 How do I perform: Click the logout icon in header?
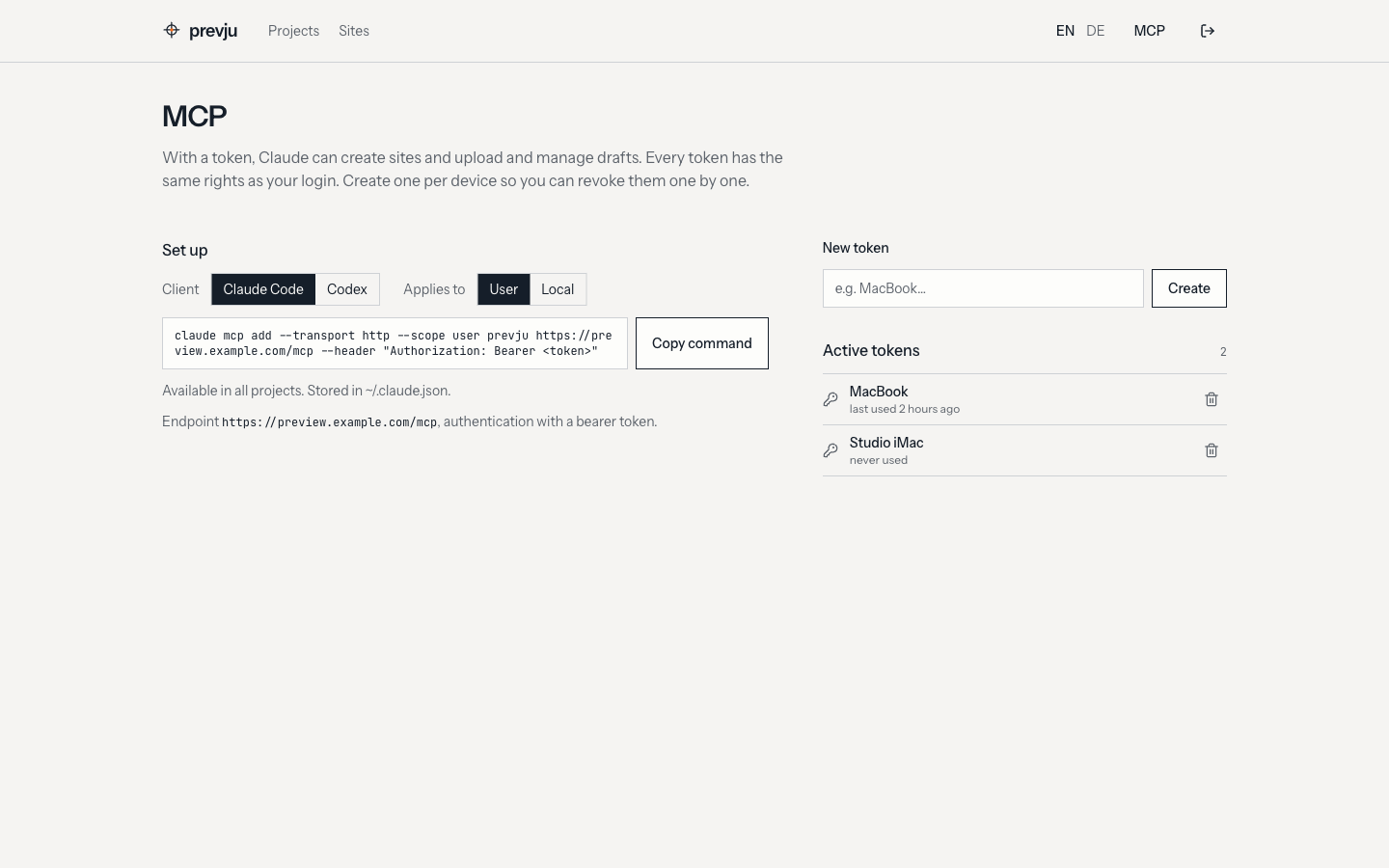pos(1208,31)
